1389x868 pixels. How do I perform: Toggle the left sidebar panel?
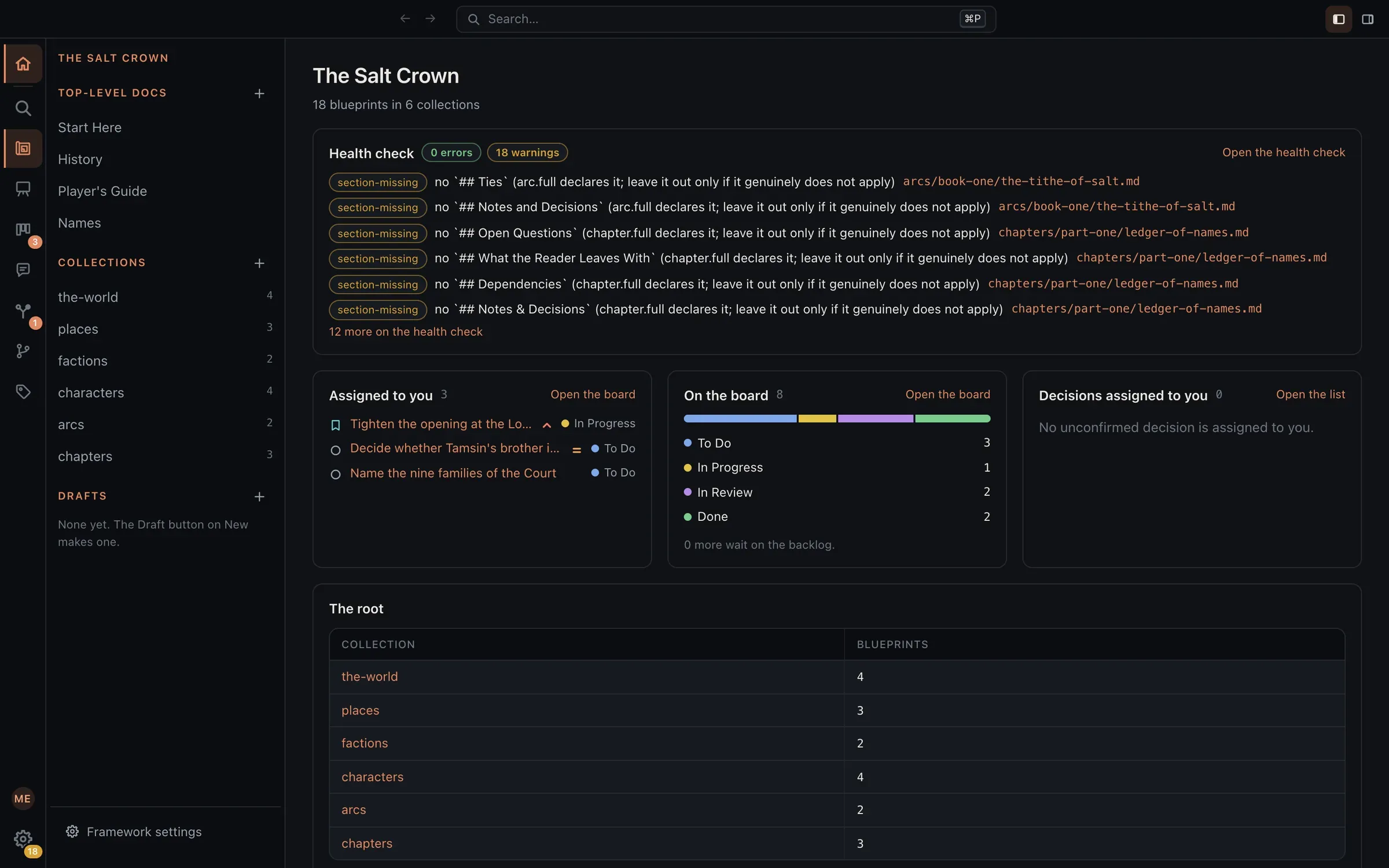click(x=1339, y=19)
